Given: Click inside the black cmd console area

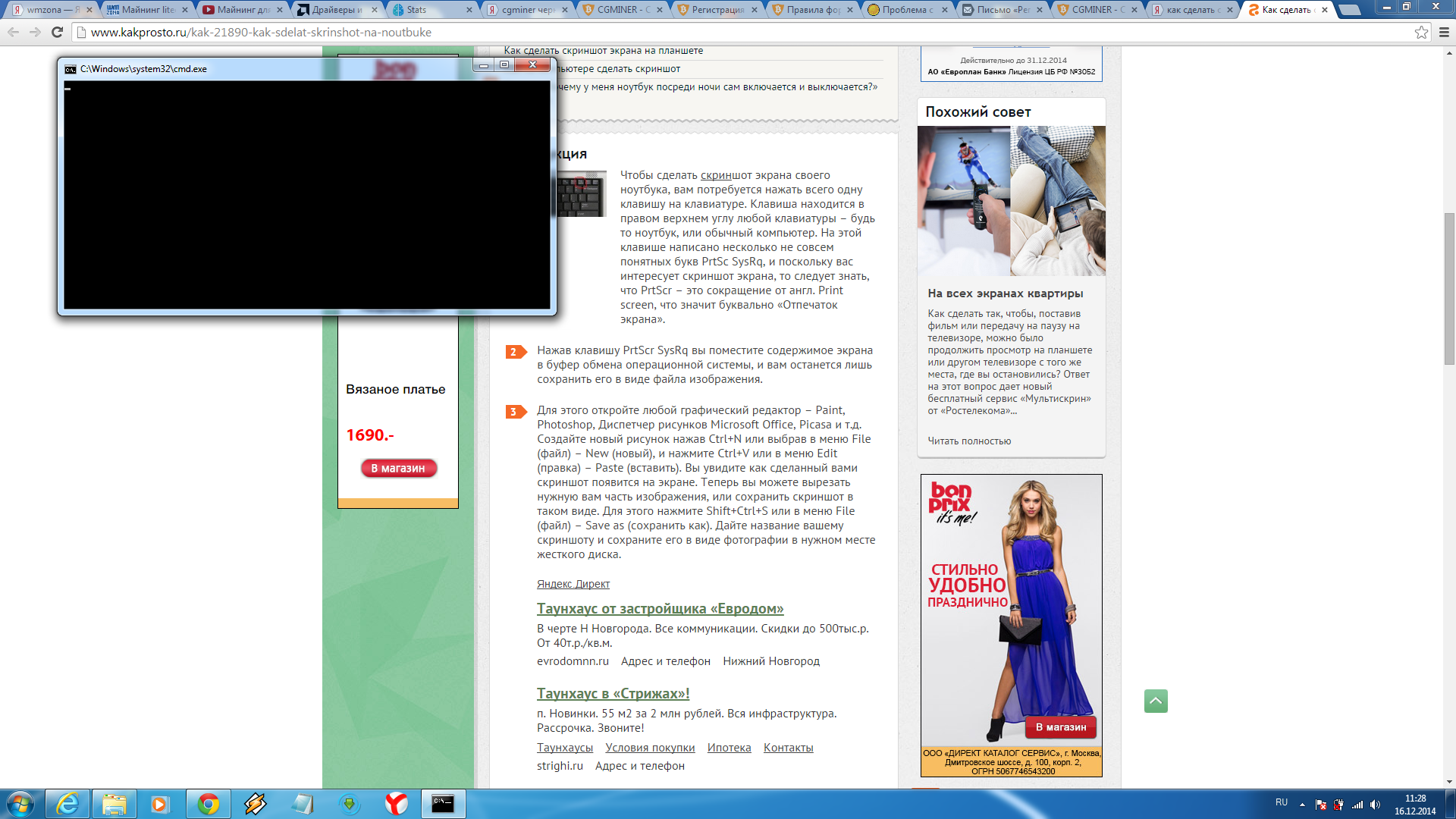Looking at the screenshot, I should coord(306,195).
